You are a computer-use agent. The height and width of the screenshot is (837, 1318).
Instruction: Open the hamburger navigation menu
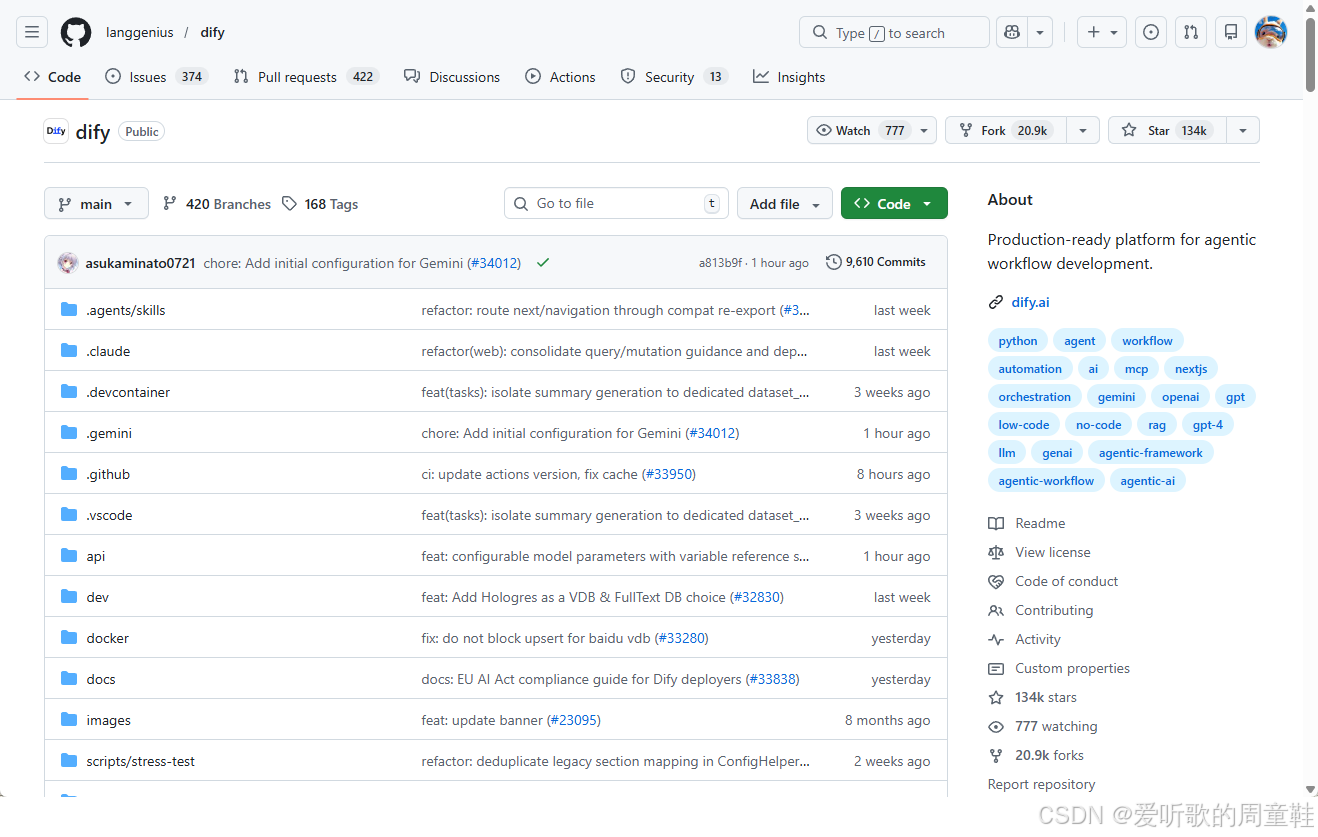(x=32, y=32)
